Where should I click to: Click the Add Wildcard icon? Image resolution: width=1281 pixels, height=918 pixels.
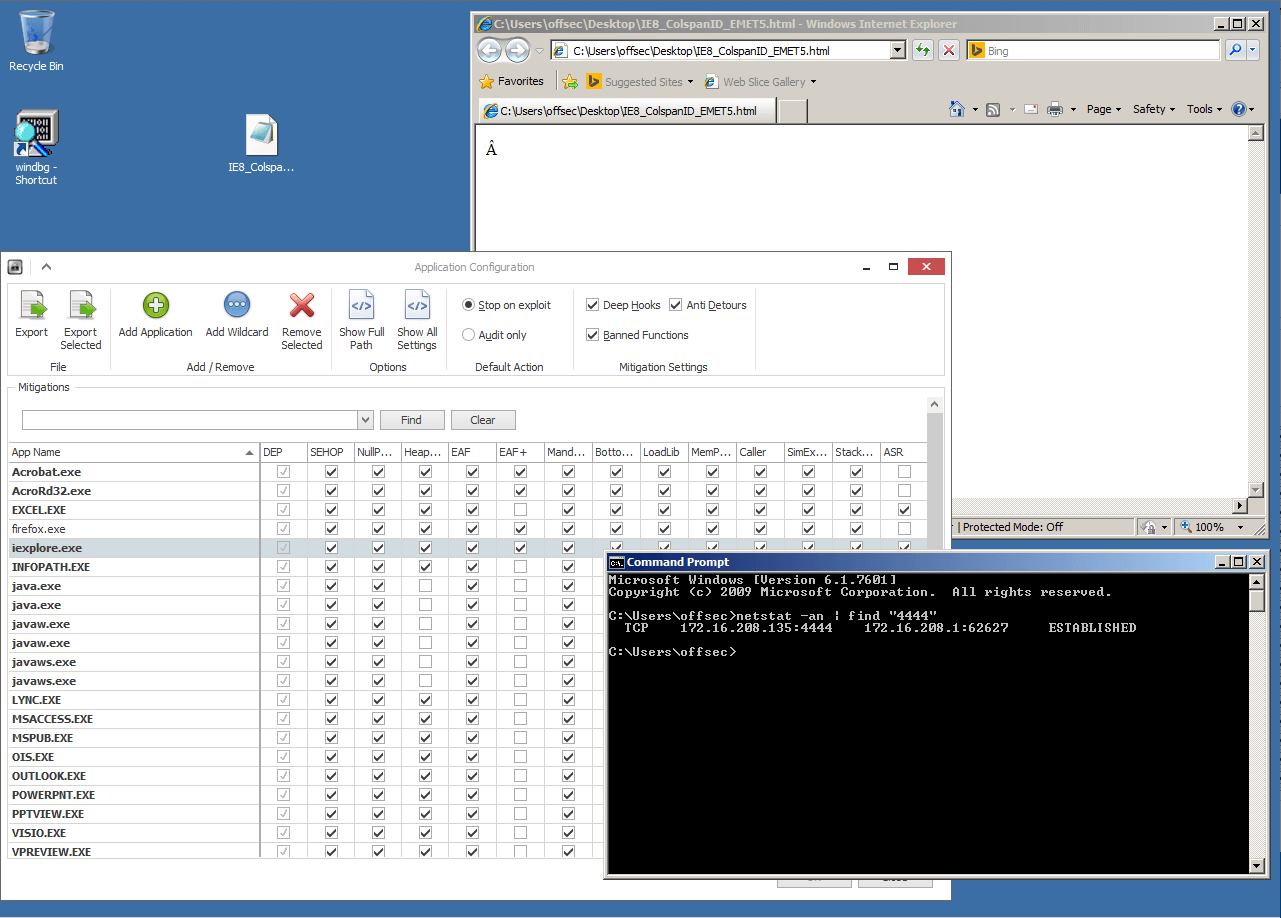point(237,306)
